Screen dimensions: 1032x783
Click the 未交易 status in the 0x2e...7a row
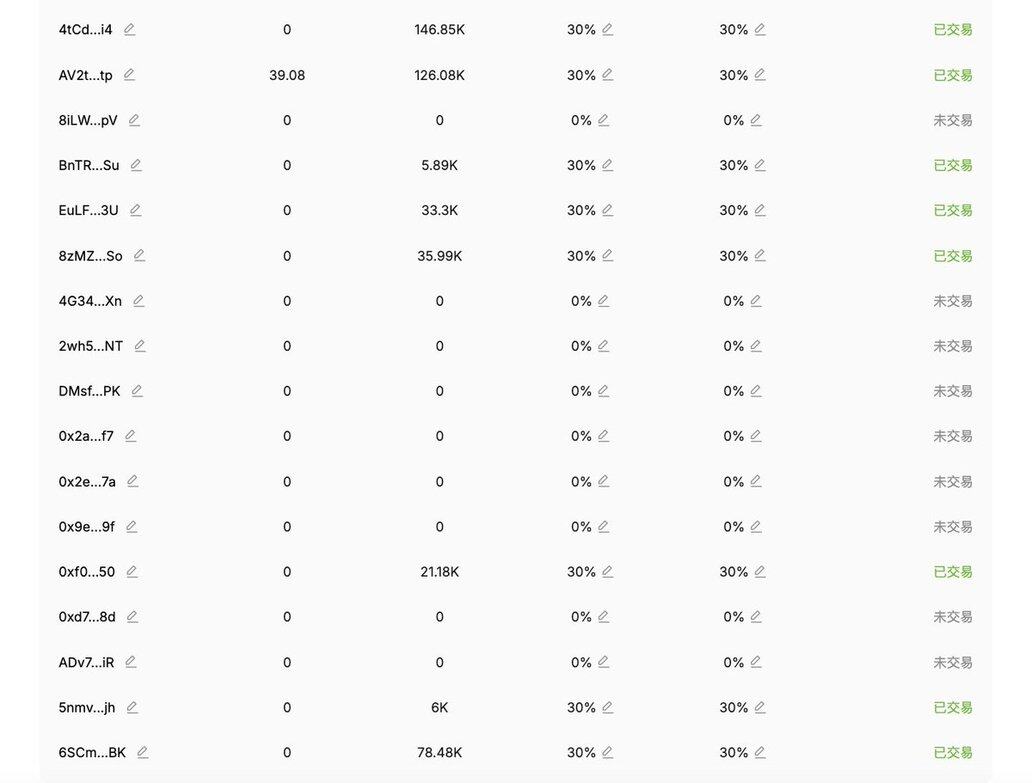pyautogui.click(x=952, y=482)
